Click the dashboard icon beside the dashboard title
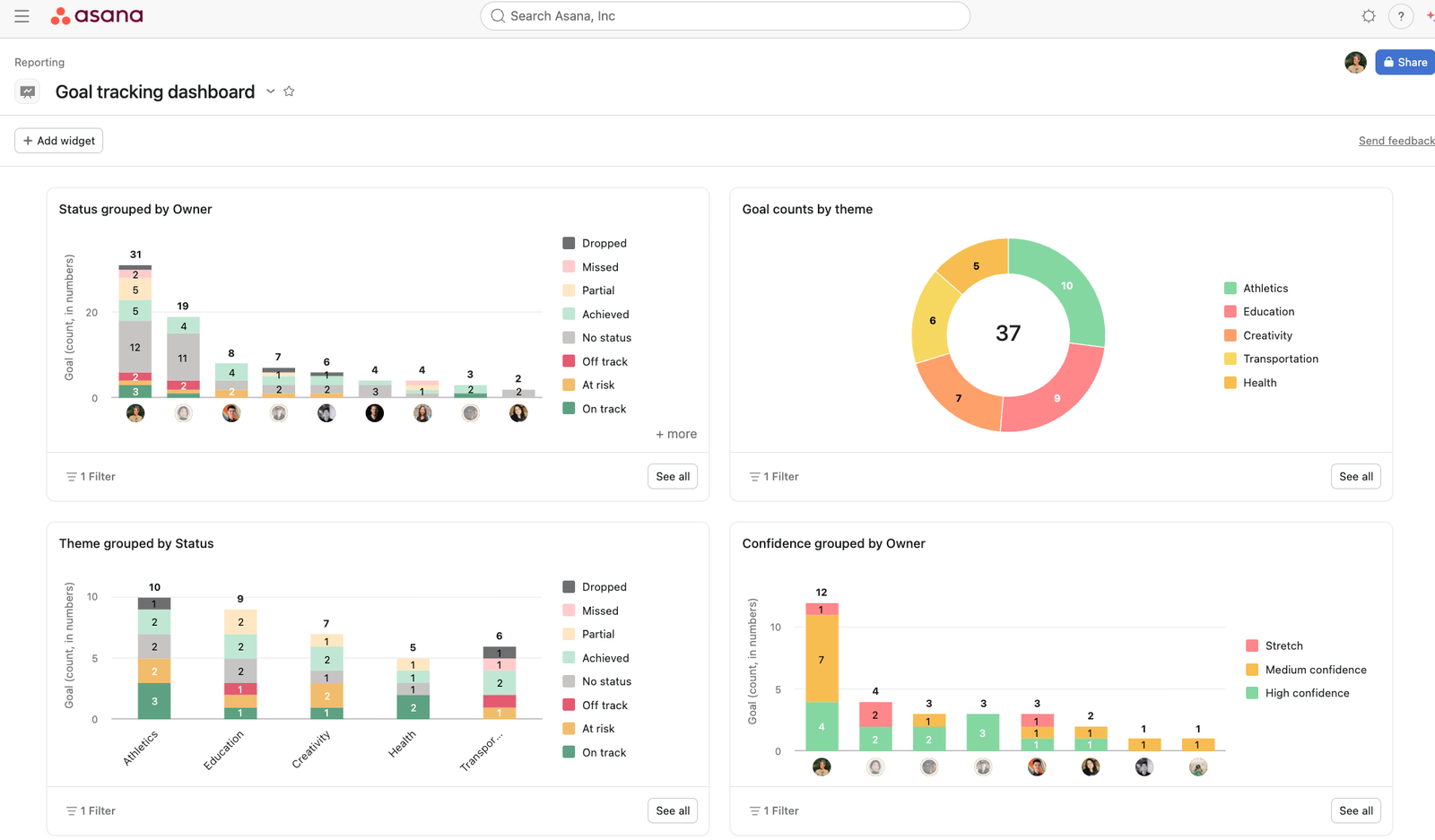1435x840 pixels. pyautogui.click(x=27, y=91)
